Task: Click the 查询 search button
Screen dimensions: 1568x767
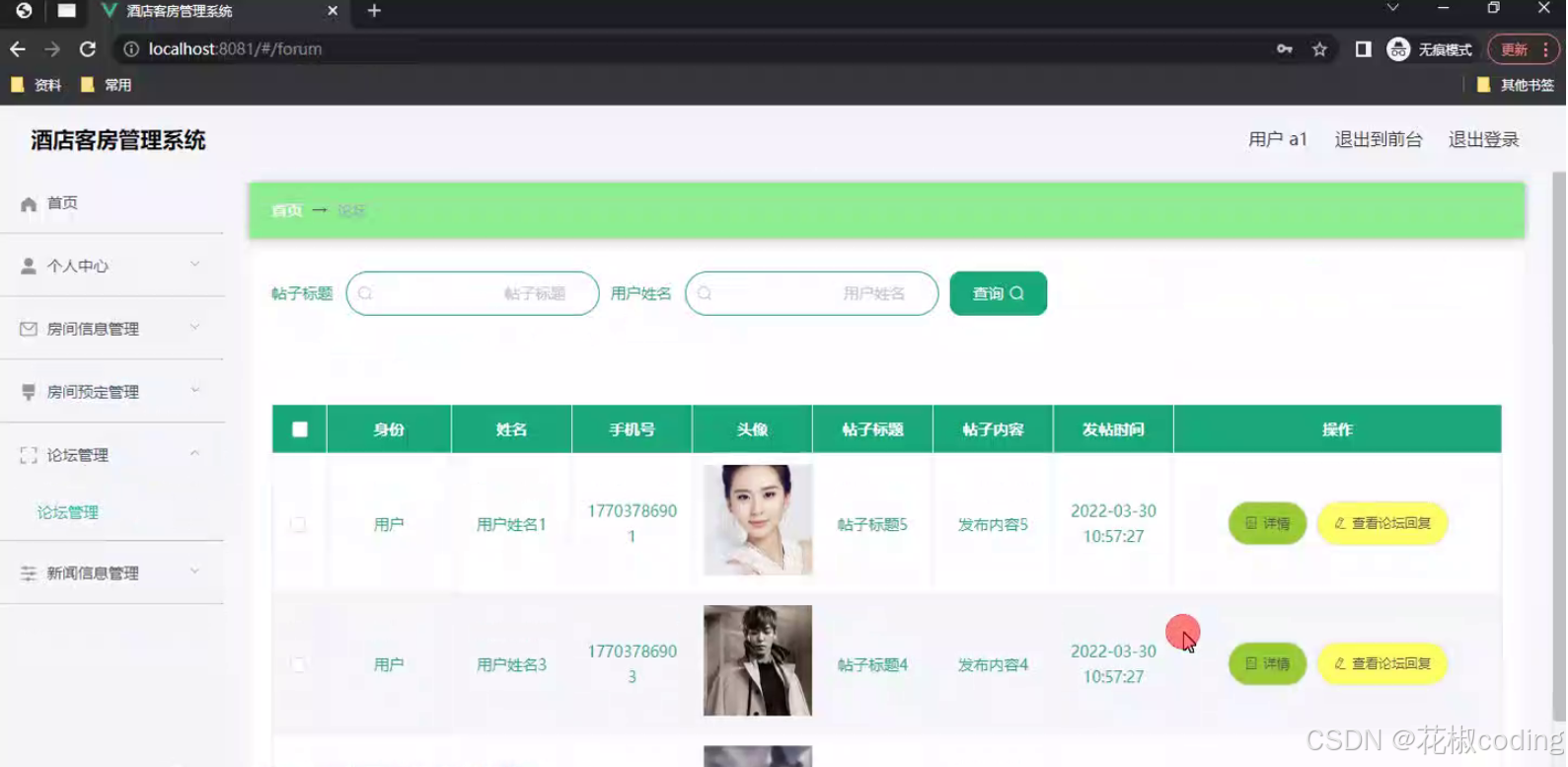Action: [998, 293]
